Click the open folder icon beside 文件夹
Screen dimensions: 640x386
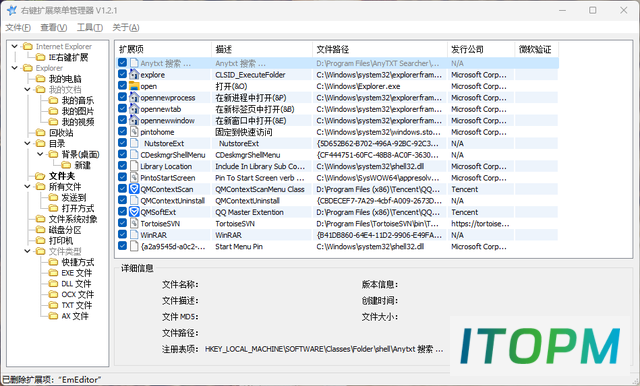(40, 176)
